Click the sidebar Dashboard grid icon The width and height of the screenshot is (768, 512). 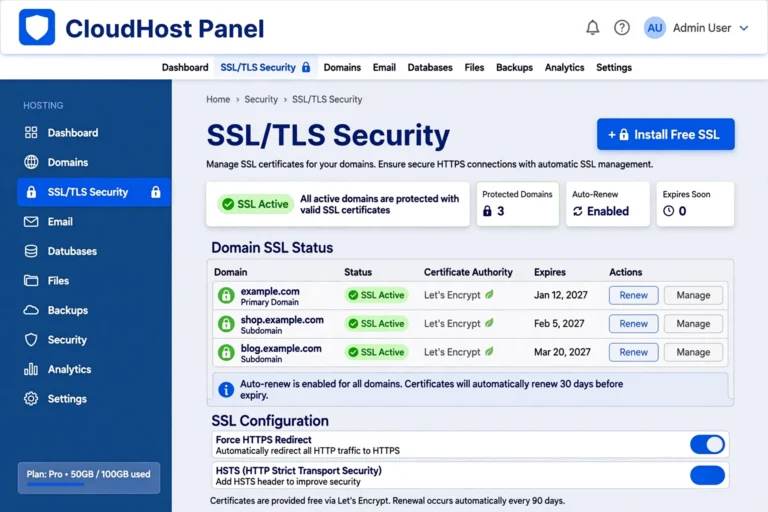pyautogui.click(x=31, y=132)
